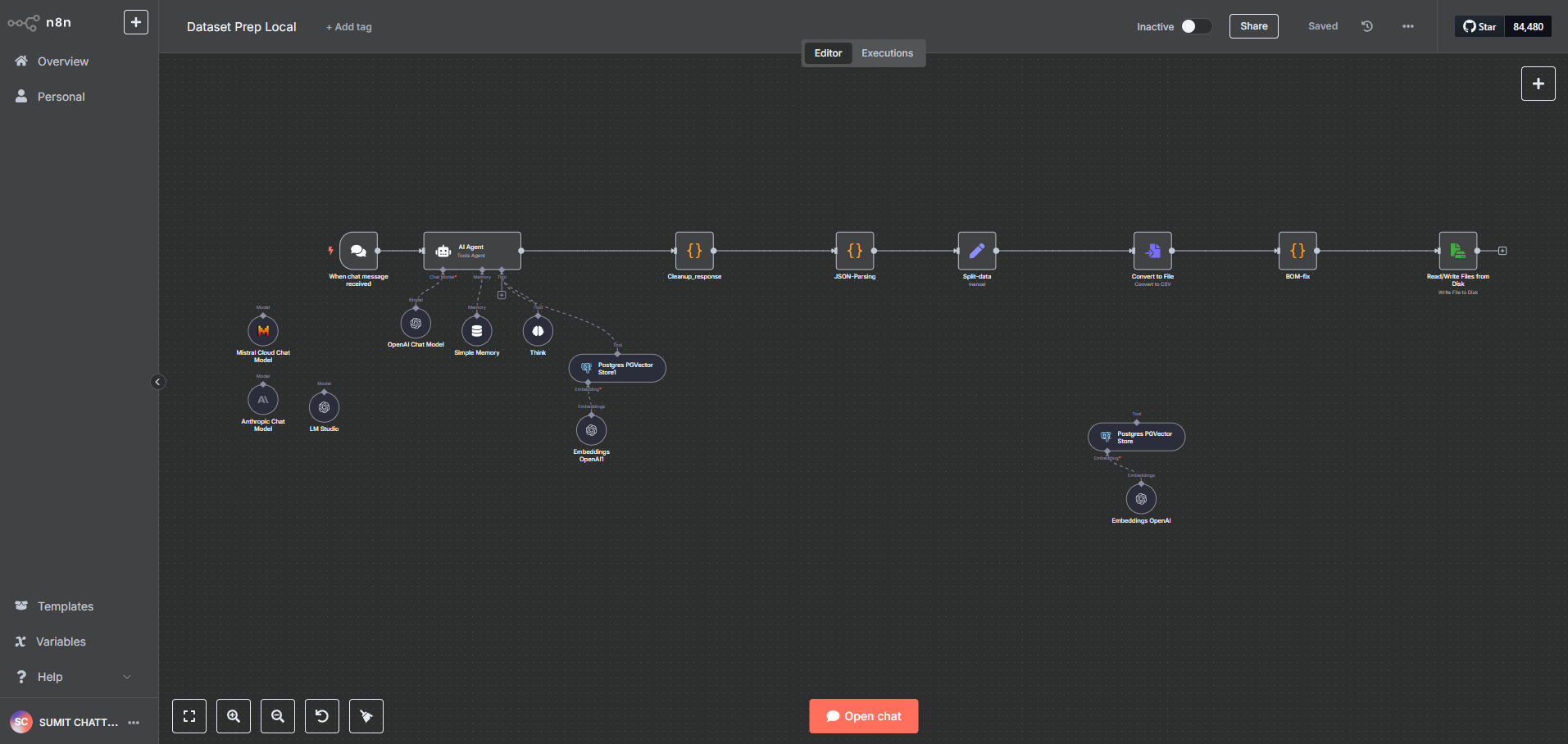The width and height of the screenshot is (1568, 744).
Task: Select the Simple Memory node
Action: [x=475, y=331]
